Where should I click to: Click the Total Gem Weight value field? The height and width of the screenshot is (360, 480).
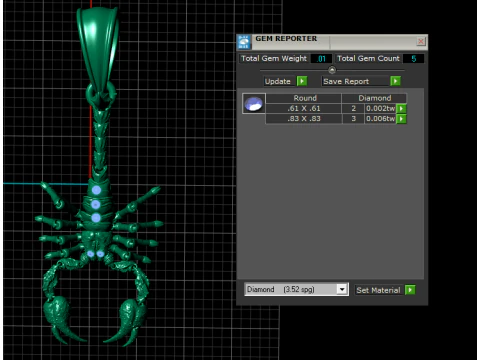[x=321, y=59]
